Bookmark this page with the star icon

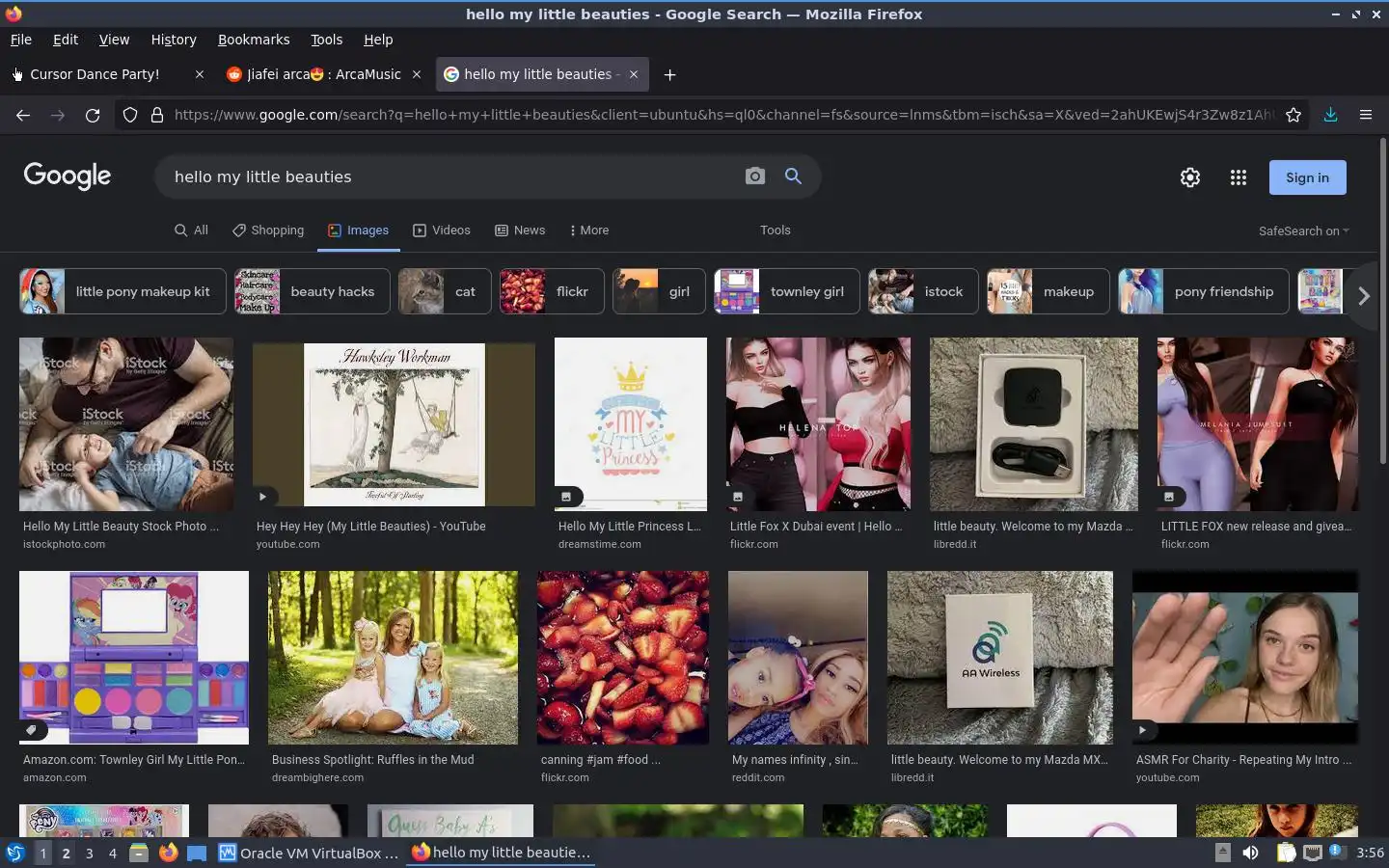(x=1294, y=115)
